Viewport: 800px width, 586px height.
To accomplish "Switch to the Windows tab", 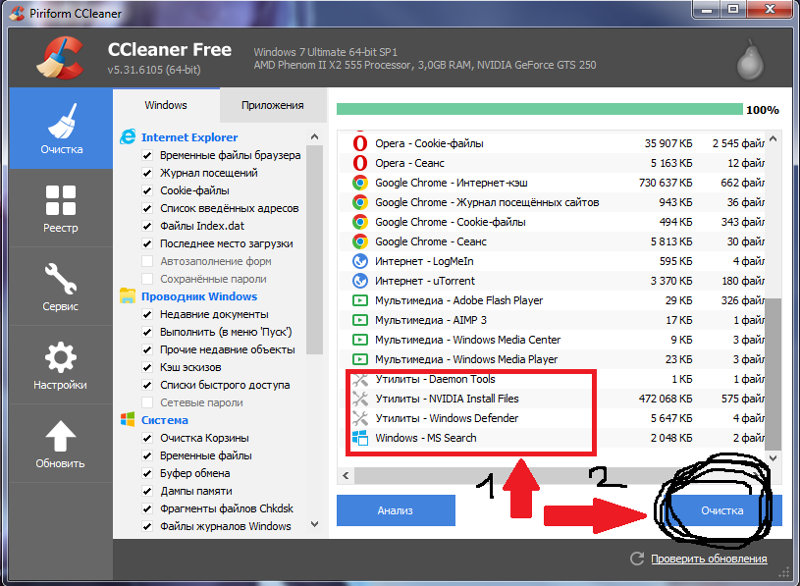I will click(166, 105).
